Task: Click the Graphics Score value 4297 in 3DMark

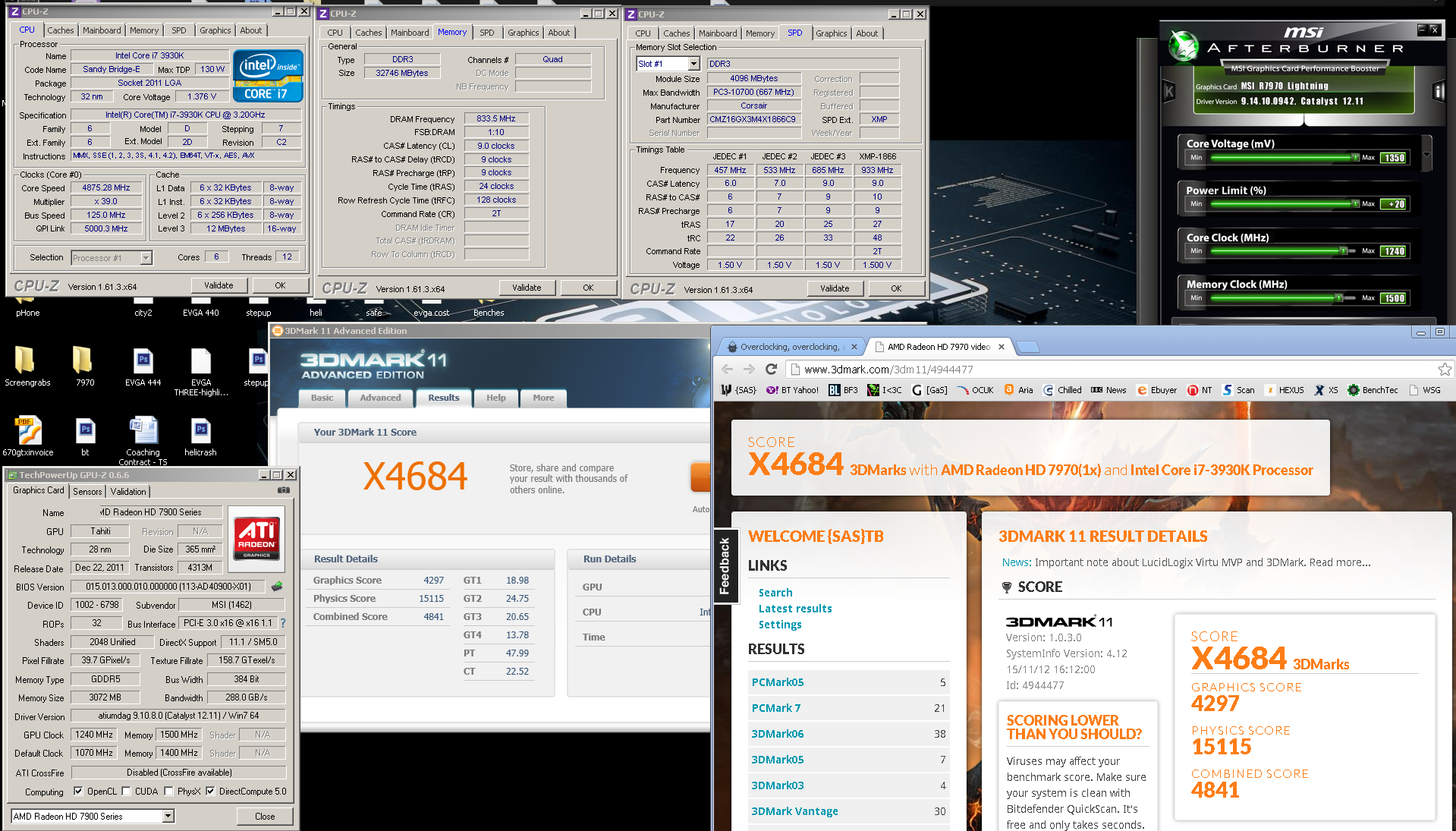Action: (433, 581)
